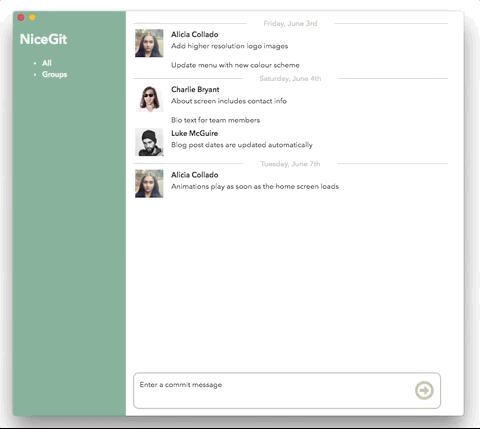Click the 'Friday, June 3rd' date header
Image resolution: width=480 pixels, height=429 pixels.
[290, 23]
